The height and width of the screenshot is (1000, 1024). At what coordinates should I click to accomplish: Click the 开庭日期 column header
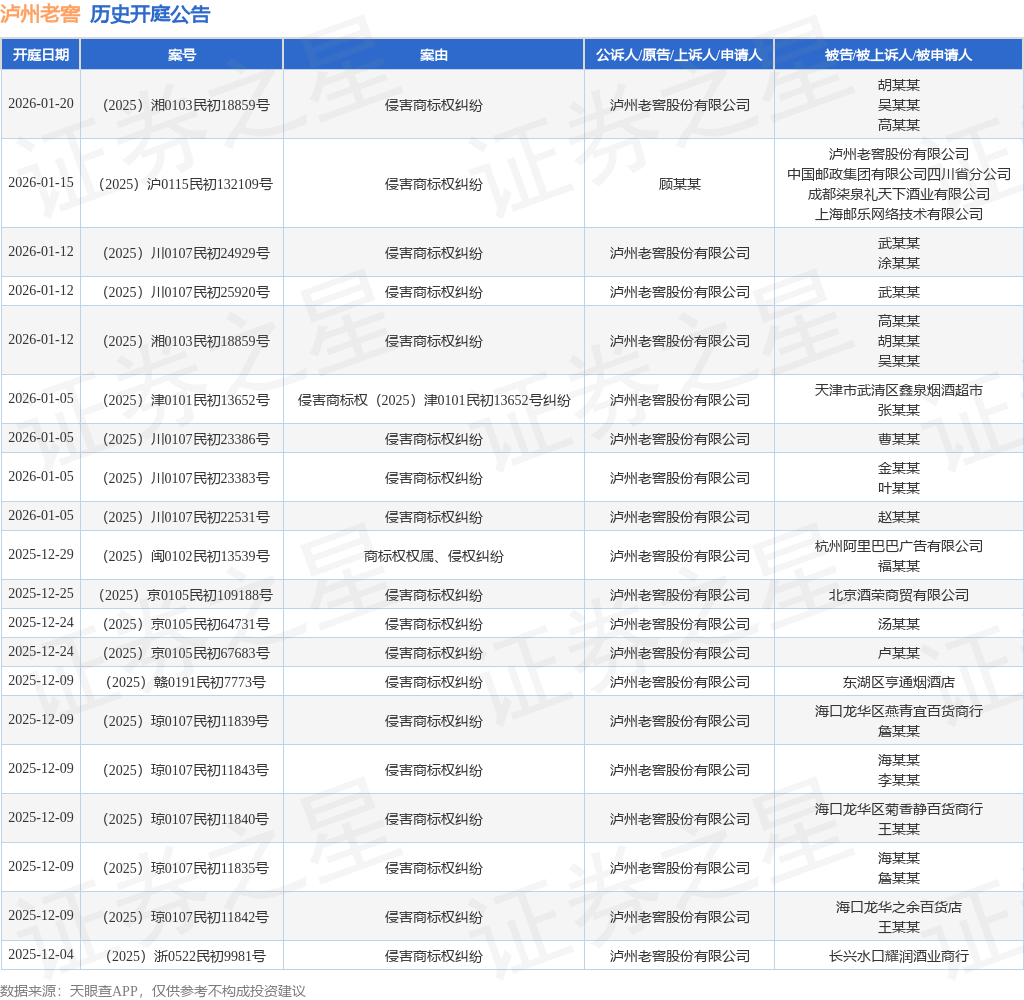pos(40,55)
